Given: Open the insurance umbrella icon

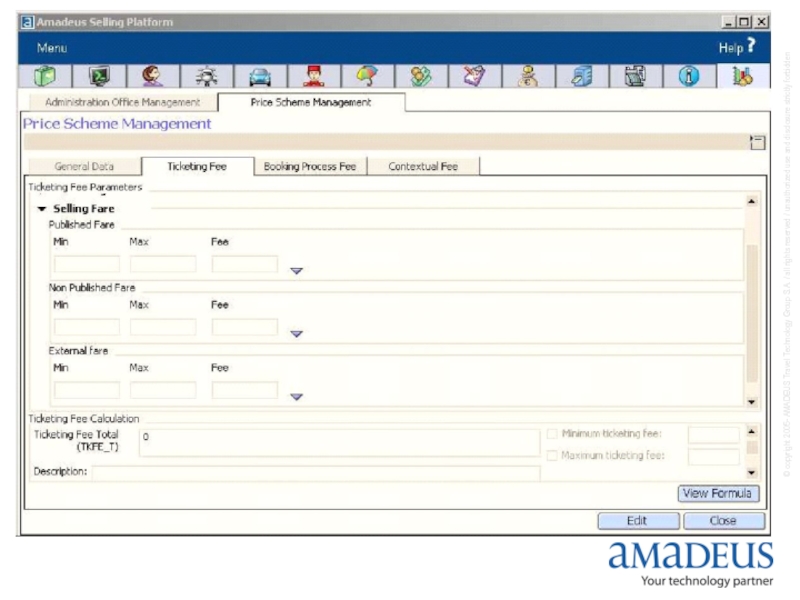Looking at the screenshot, I should [368, 77].
